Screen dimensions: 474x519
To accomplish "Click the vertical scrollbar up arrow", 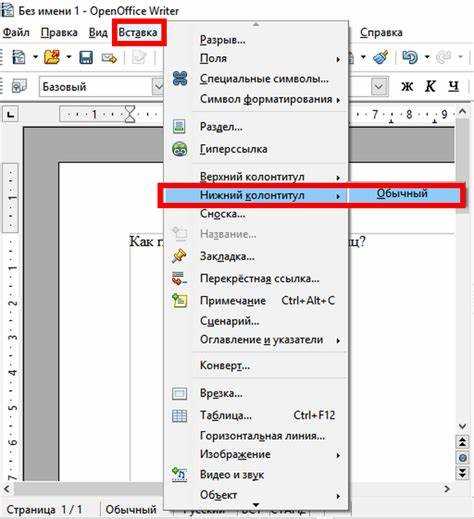I will 462,111.
